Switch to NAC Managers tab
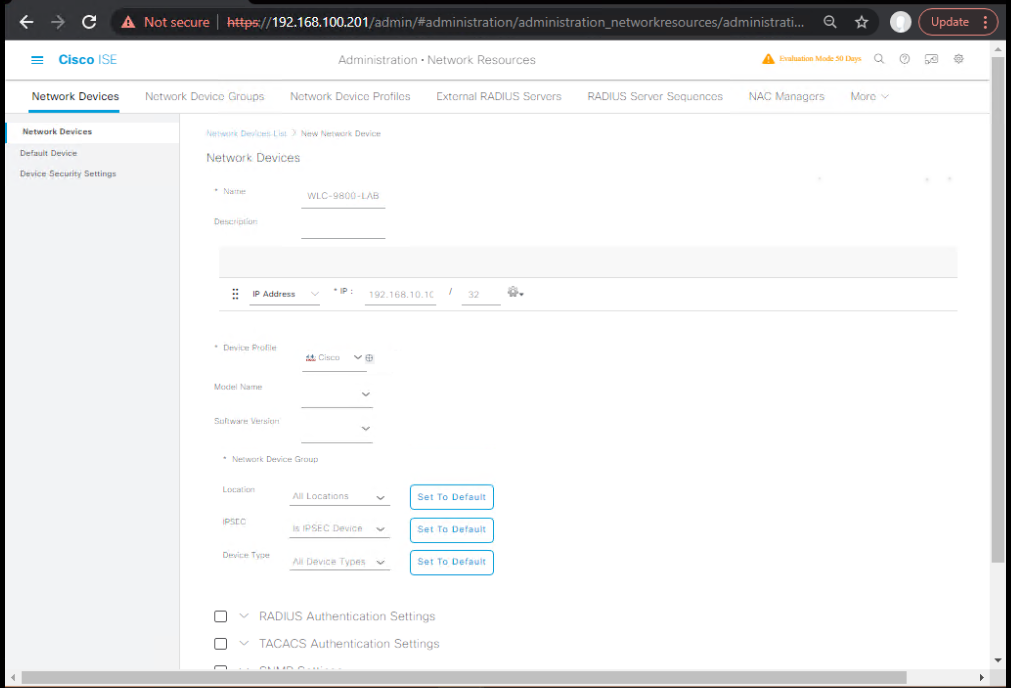The width and height of the screenshot is (1011, 688). (786, 96)
